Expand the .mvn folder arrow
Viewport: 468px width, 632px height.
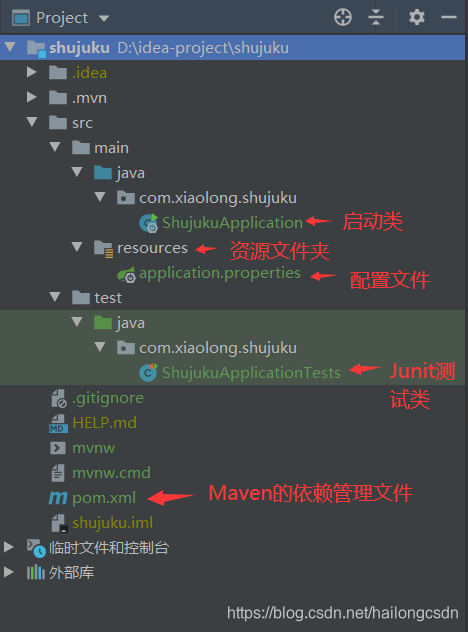(x=31, y=97)
